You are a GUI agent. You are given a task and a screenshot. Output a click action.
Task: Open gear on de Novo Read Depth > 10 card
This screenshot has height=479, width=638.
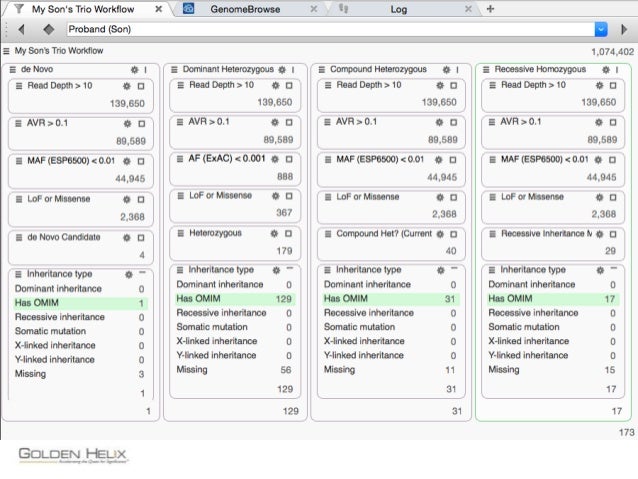(x=127, y=86)
